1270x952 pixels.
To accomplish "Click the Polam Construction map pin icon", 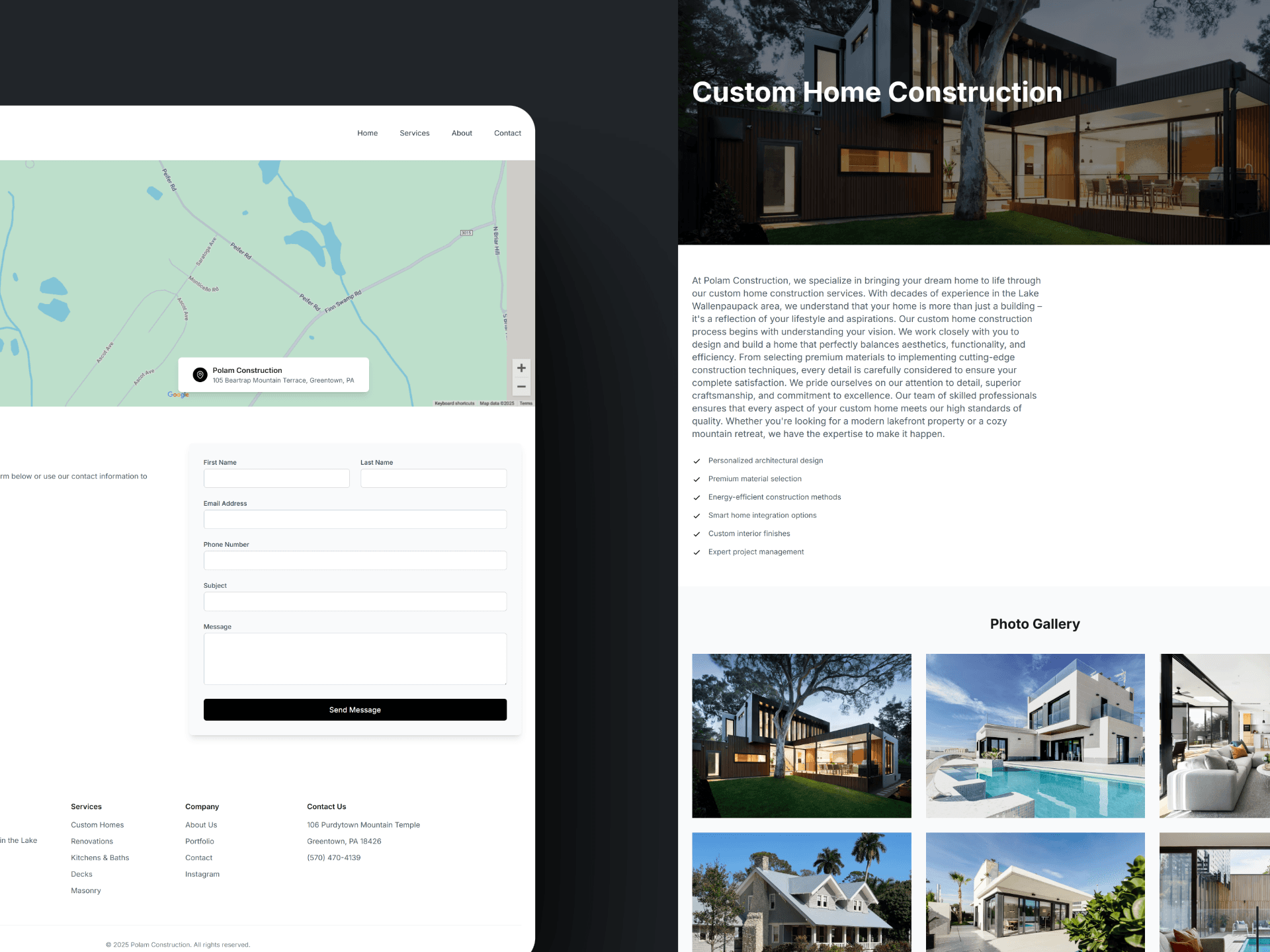I will click(200, 374).
